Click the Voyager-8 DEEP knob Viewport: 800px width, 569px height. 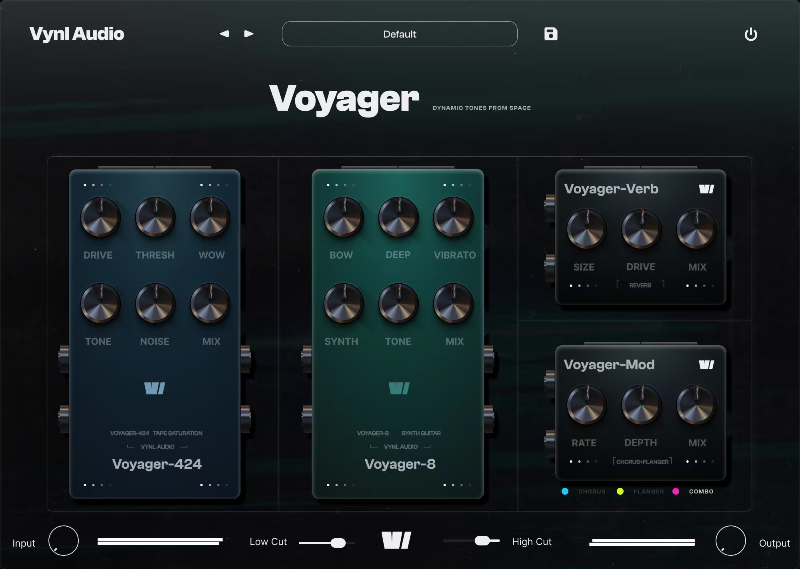(398, 217)
